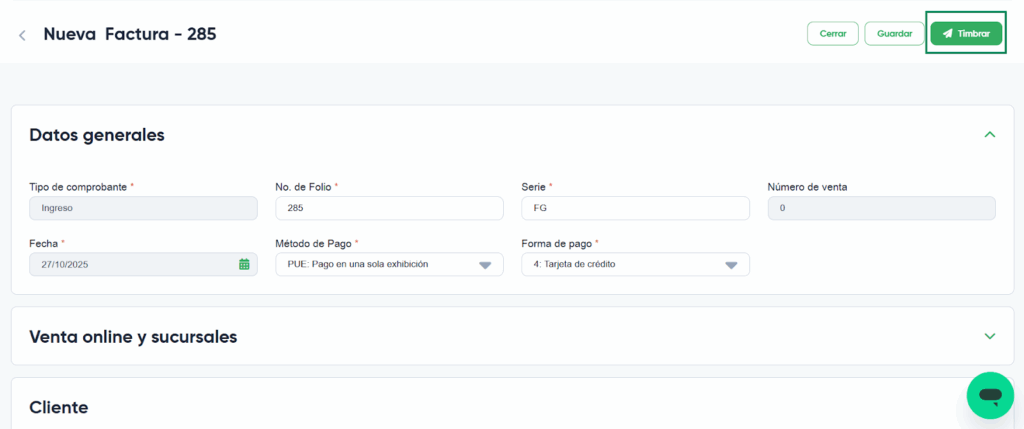Go back using the left arrow icon
Screen dimensions: 1024x429
point(22,35)
